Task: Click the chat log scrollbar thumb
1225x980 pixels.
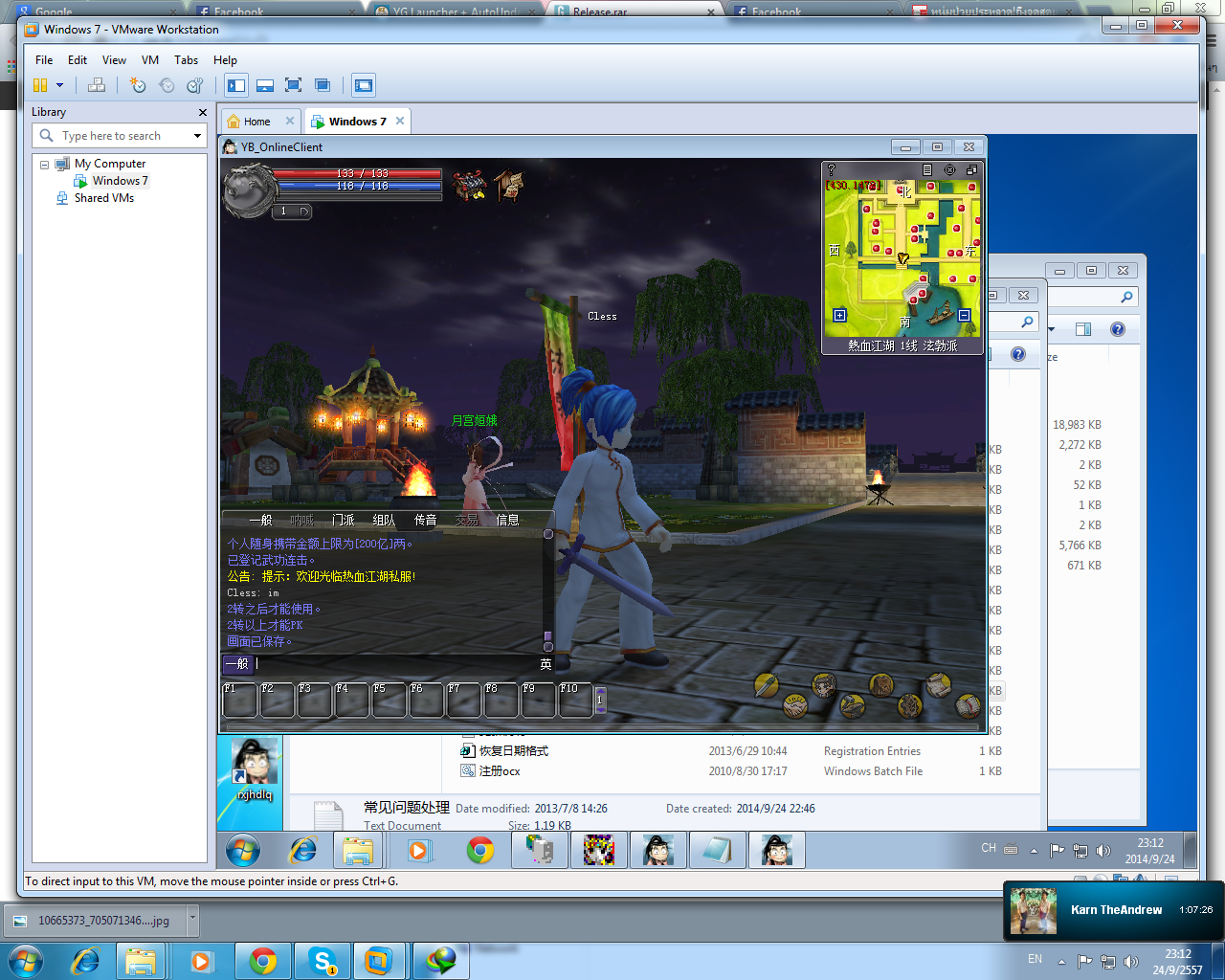Action: click(x=548, y=636)
